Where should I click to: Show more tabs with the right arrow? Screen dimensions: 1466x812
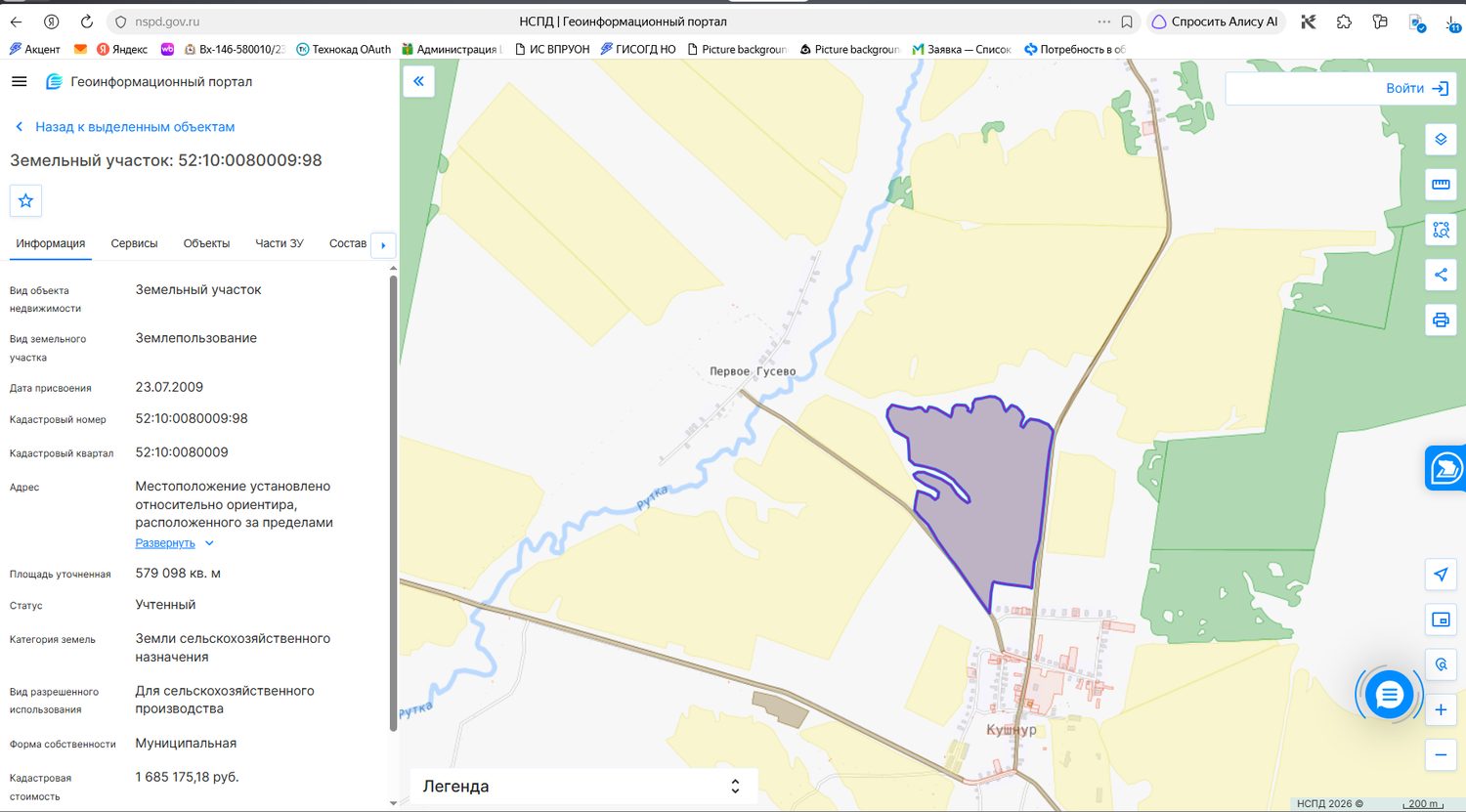[383, 244]
